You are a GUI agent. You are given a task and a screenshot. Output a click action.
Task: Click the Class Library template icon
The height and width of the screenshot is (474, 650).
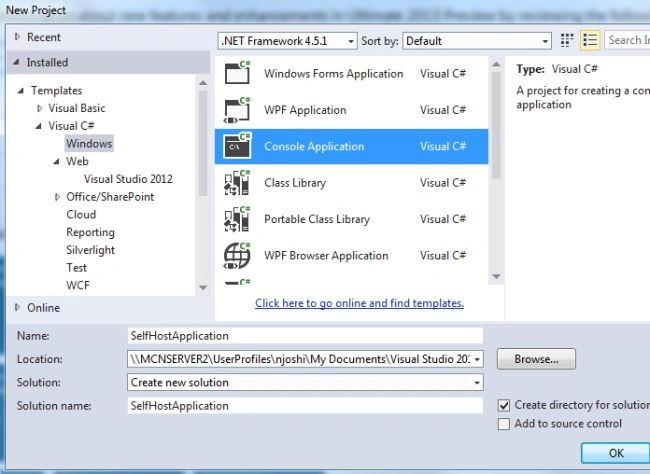point(237,182)
